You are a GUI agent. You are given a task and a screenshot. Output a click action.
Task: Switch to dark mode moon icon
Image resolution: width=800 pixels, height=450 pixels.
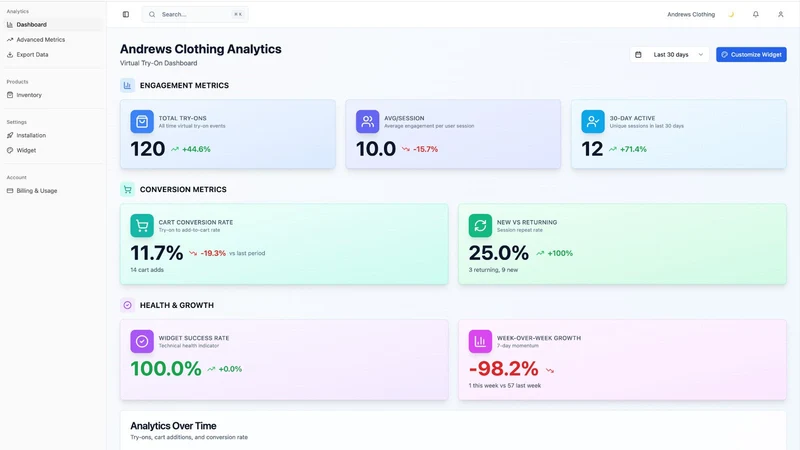point(731,14)
